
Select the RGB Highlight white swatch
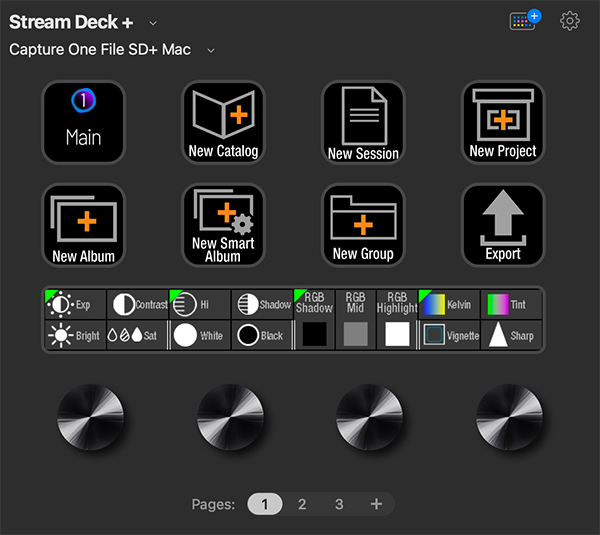pyautogui.click(x=397, y=334)
